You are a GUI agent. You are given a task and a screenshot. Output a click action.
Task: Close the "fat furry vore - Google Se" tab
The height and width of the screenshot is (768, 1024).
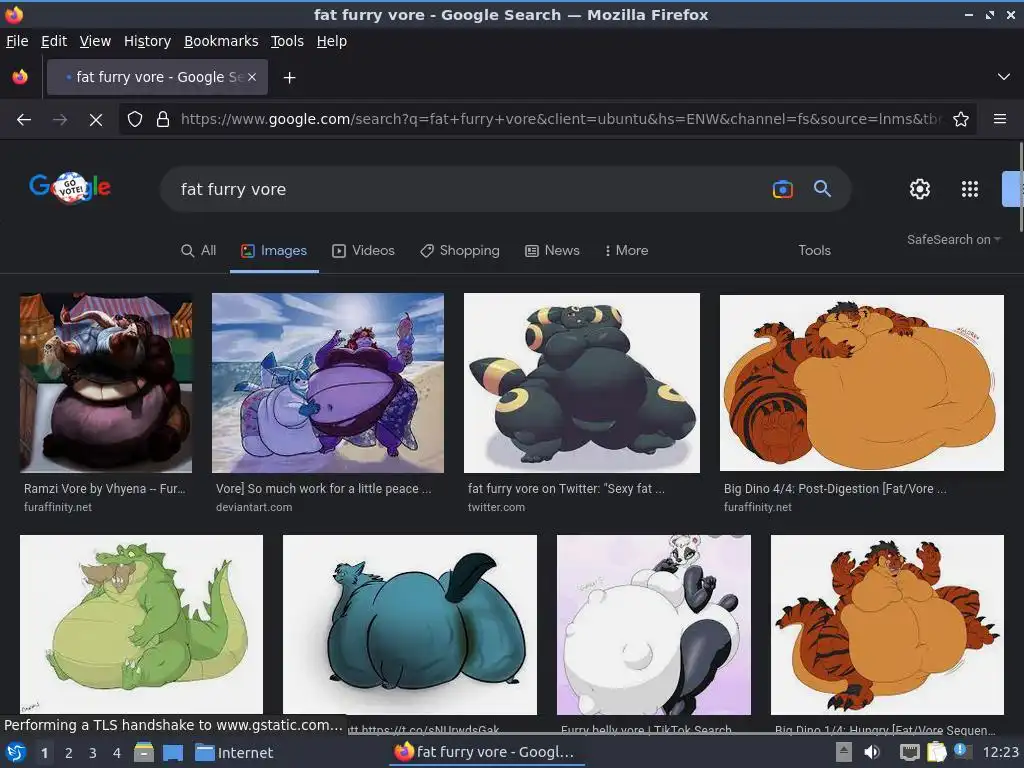(x=252, y=77)
